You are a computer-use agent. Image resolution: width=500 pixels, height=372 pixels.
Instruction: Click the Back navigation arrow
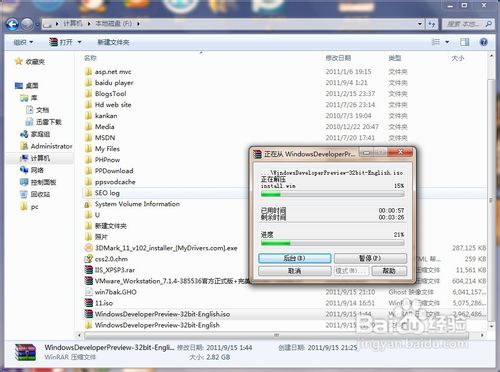tap(12, 24)
